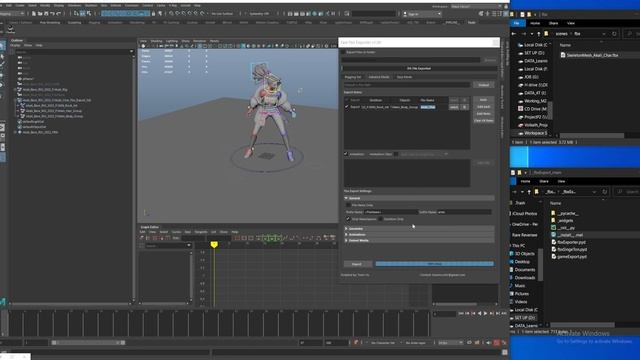This screenshot has height=360, width=640.
Task: Click play forwards in Maya playback controls
Action: (485, 313)
